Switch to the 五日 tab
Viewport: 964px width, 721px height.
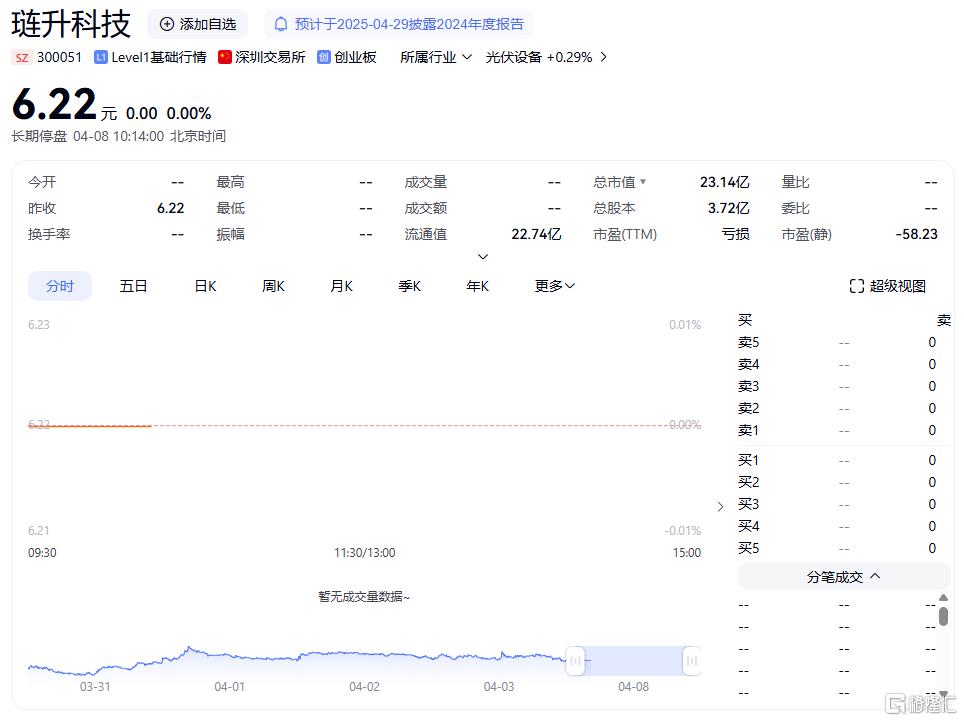click(133, 286)
